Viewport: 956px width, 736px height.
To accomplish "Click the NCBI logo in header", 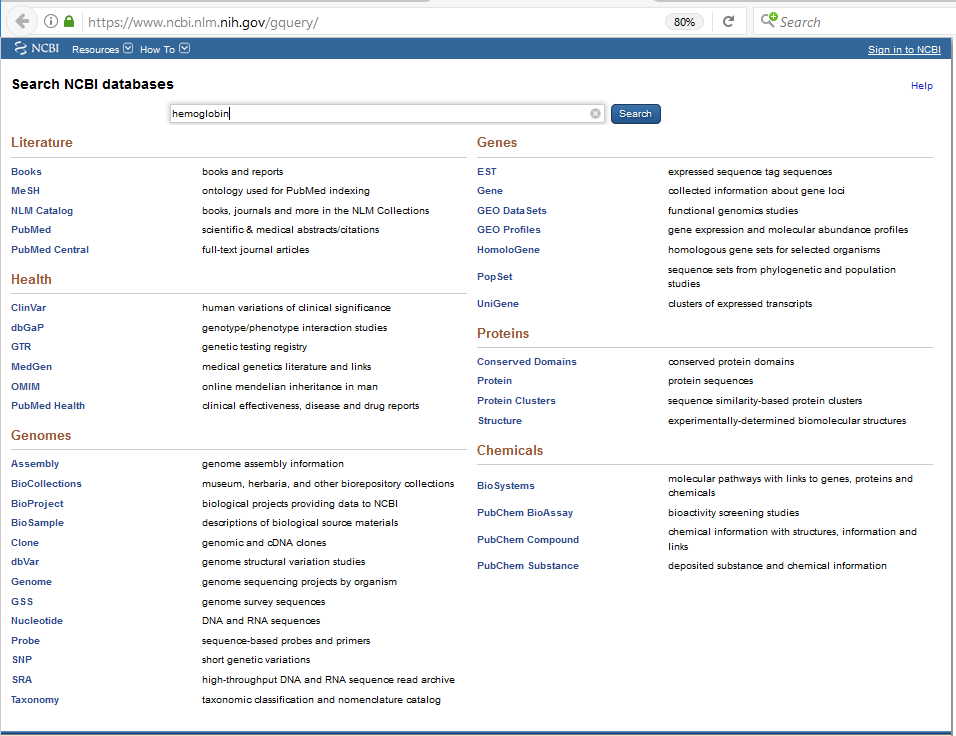I will pos(37,49).
